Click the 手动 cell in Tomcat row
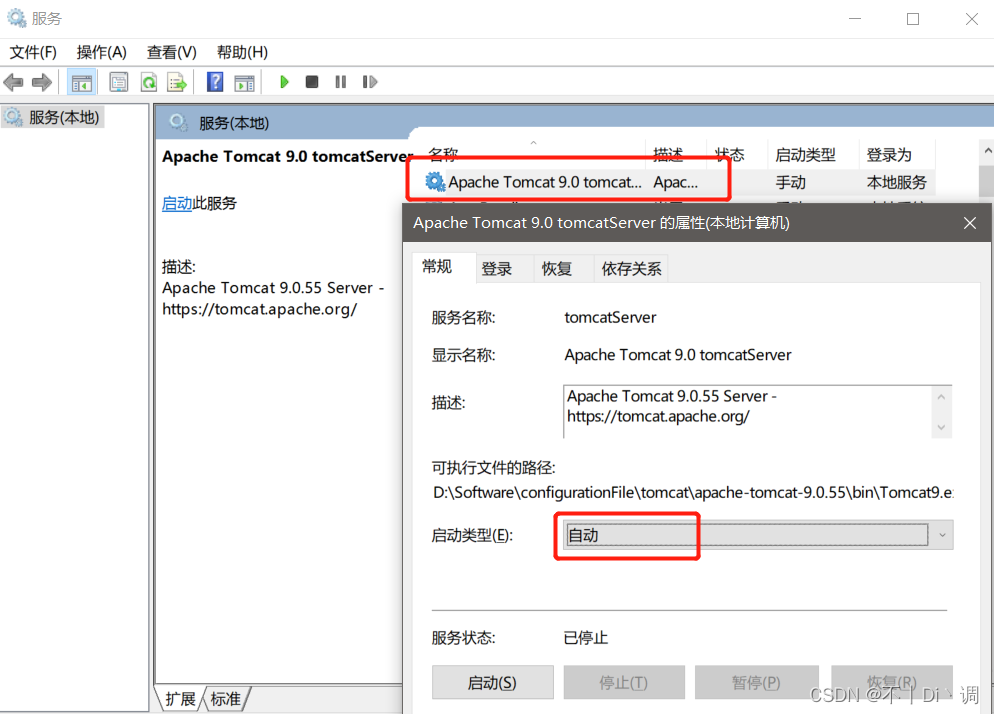Image resolution: width=994 pixels, height=714 pixels. (791, 183)
